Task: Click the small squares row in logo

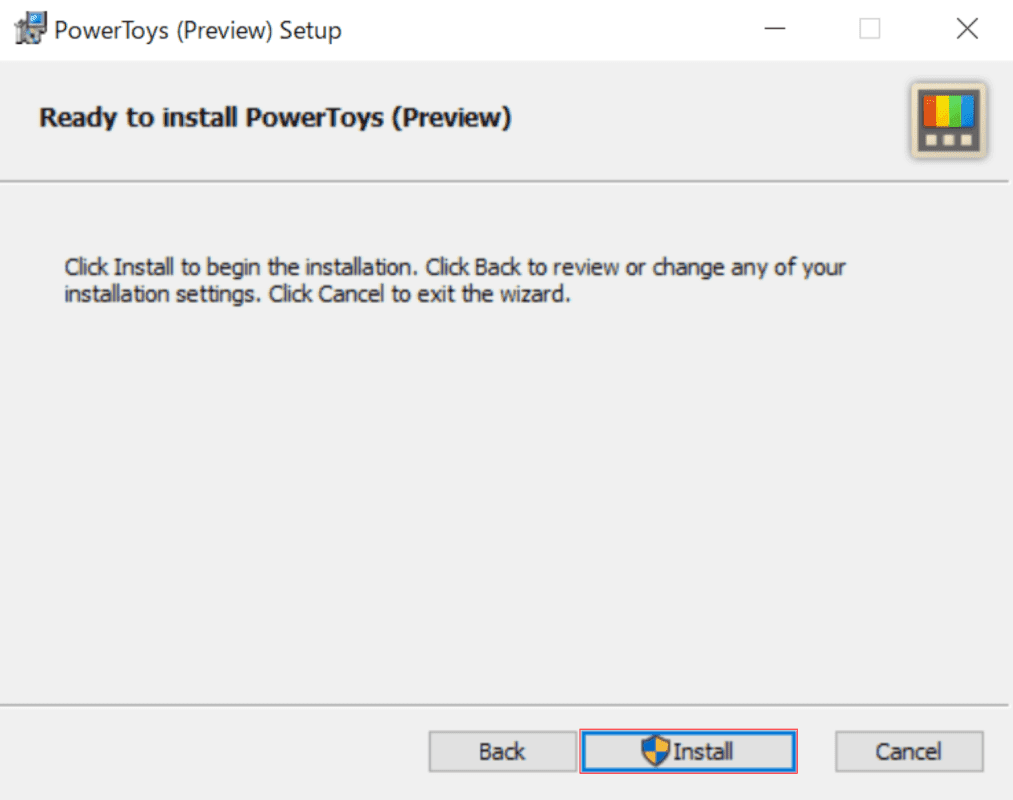Action: tap(948, 140)
